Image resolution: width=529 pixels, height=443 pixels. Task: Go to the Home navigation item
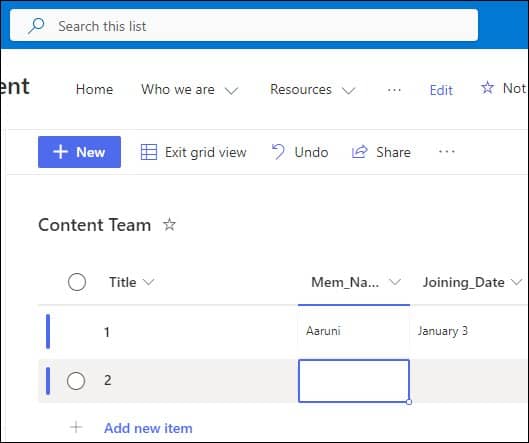click(x=94, y=89)
